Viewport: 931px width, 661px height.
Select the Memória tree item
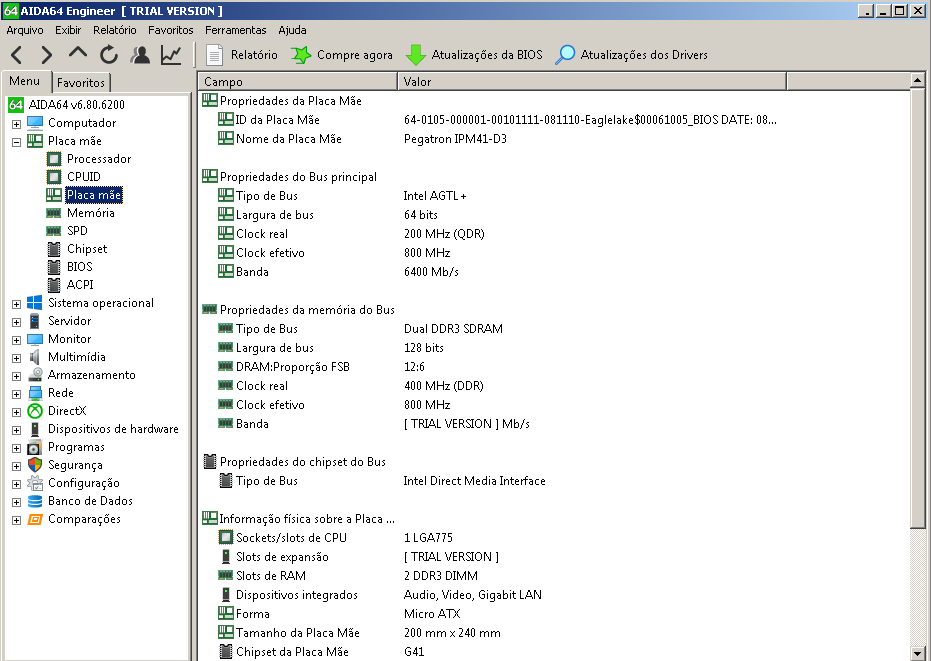tap(90, 213)
